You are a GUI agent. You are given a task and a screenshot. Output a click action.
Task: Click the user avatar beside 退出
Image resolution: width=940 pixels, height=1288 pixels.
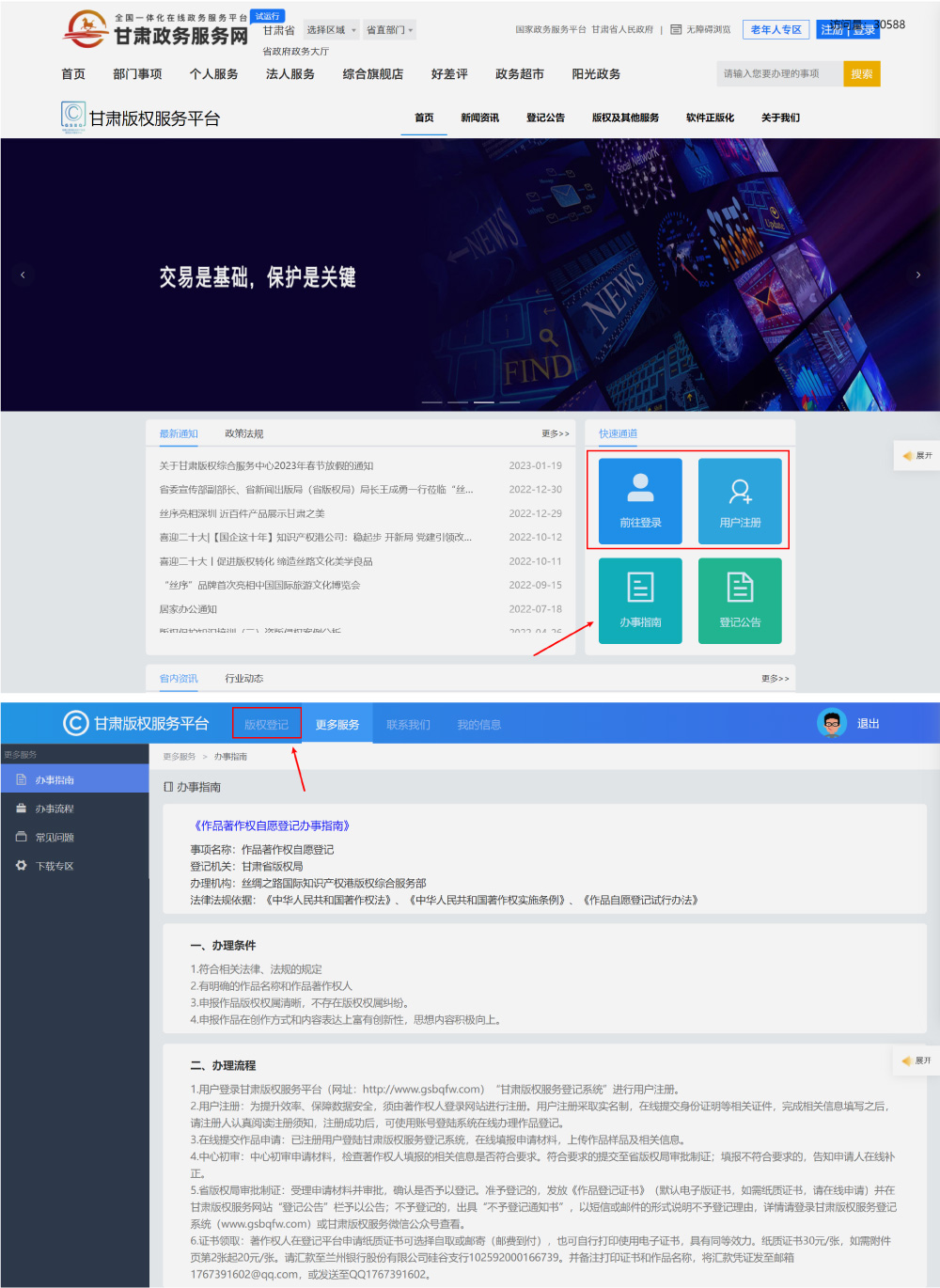point(831,723)
